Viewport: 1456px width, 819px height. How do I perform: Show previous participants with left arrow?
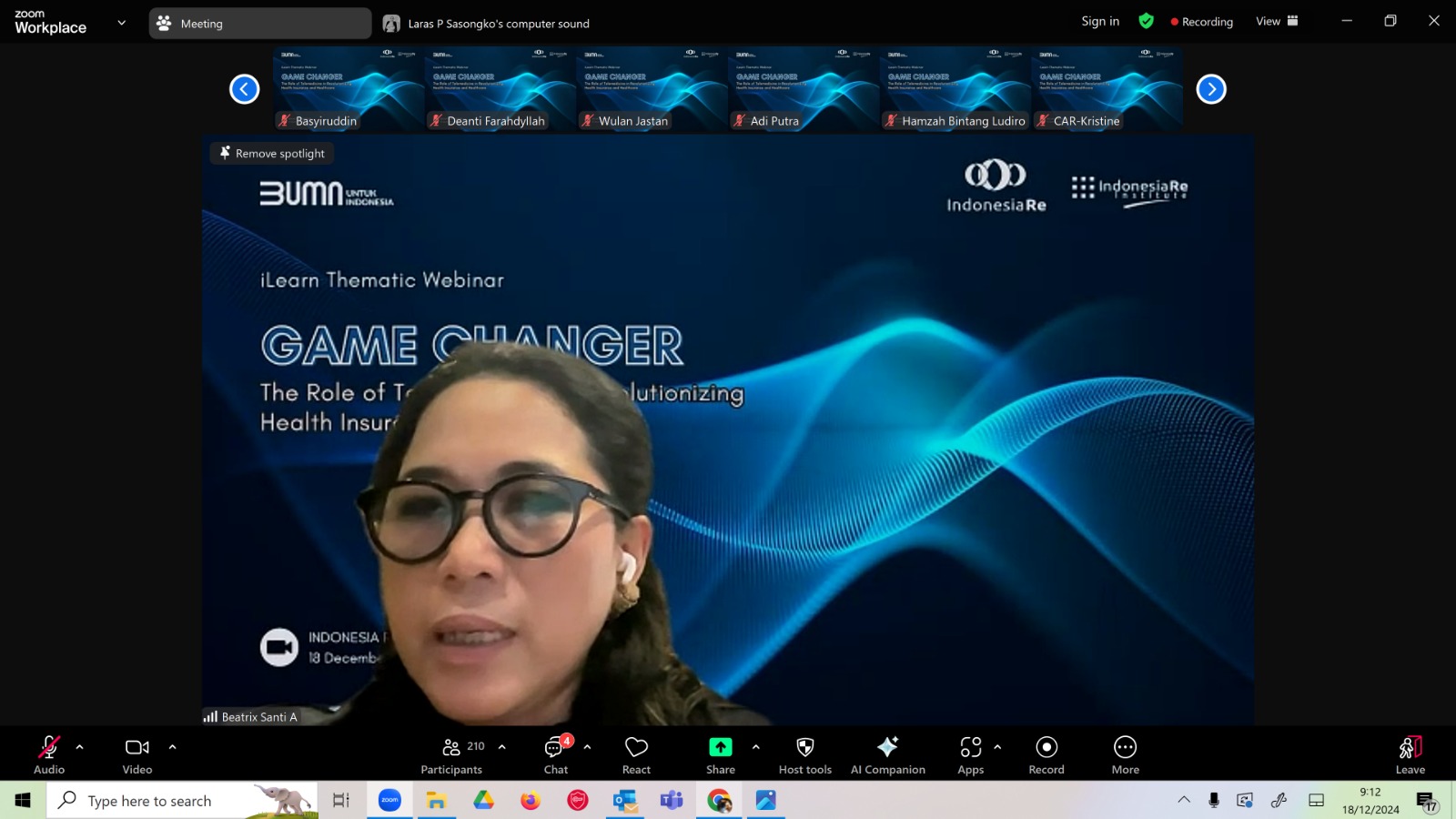tap(245, 89)
